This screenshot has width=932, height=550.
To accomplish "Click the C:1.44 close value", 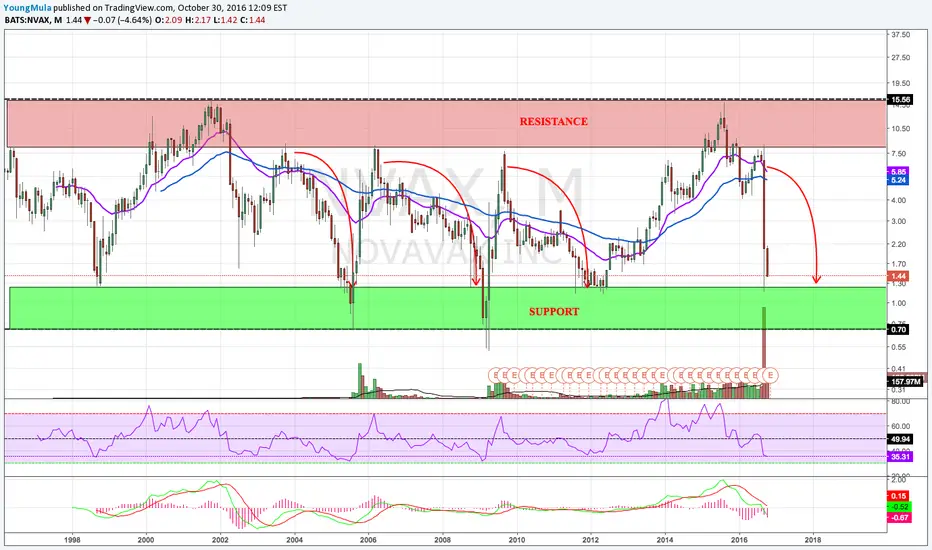I will [x=253, y=20].
